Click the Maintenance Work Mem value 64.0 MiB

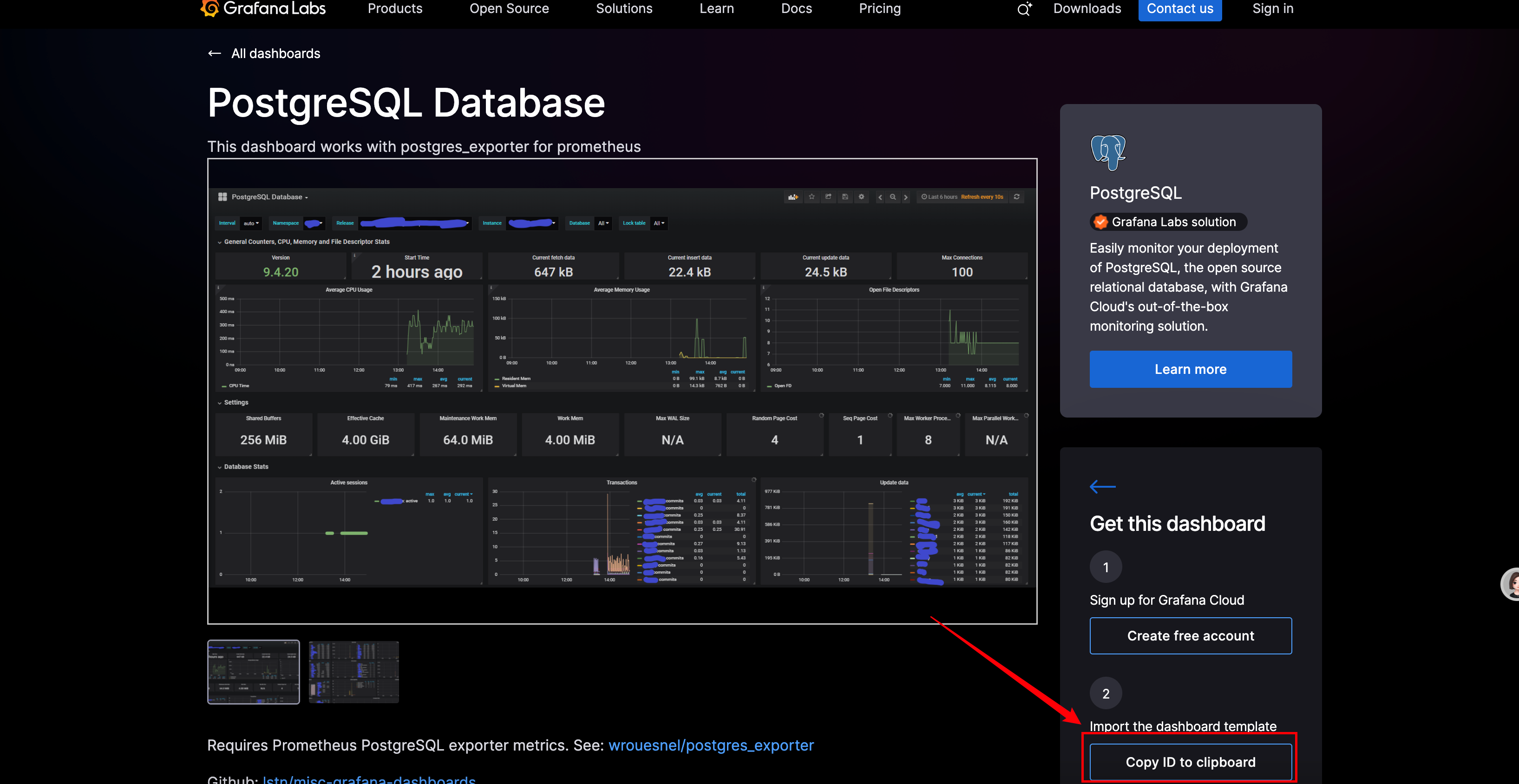[468, 440]
